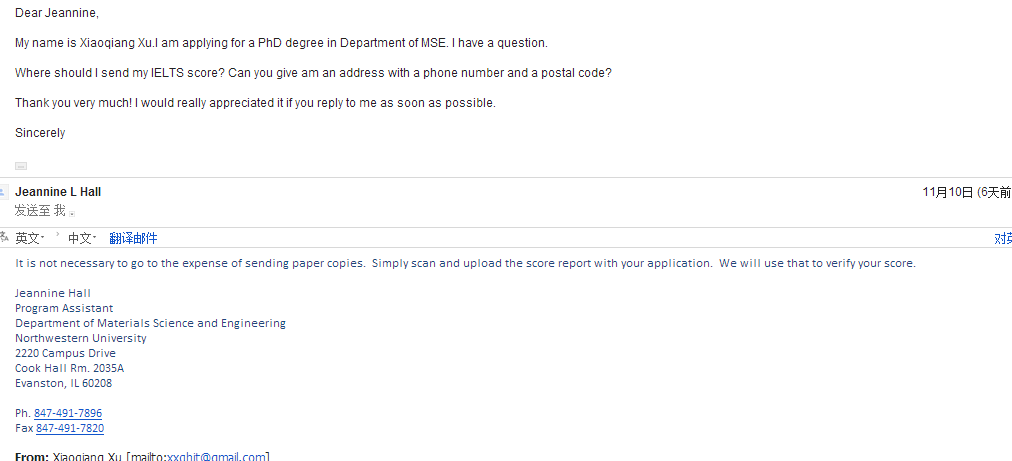This screenshot has height=461, width=1012.
Task: Click the arrow between 英文 and 中文
Action: pyautogui.click(x=57, y=234)
